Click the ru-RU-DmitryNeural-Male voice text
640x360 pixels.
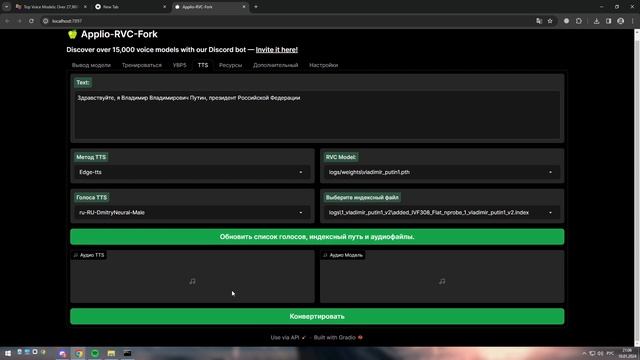point(112,213)
